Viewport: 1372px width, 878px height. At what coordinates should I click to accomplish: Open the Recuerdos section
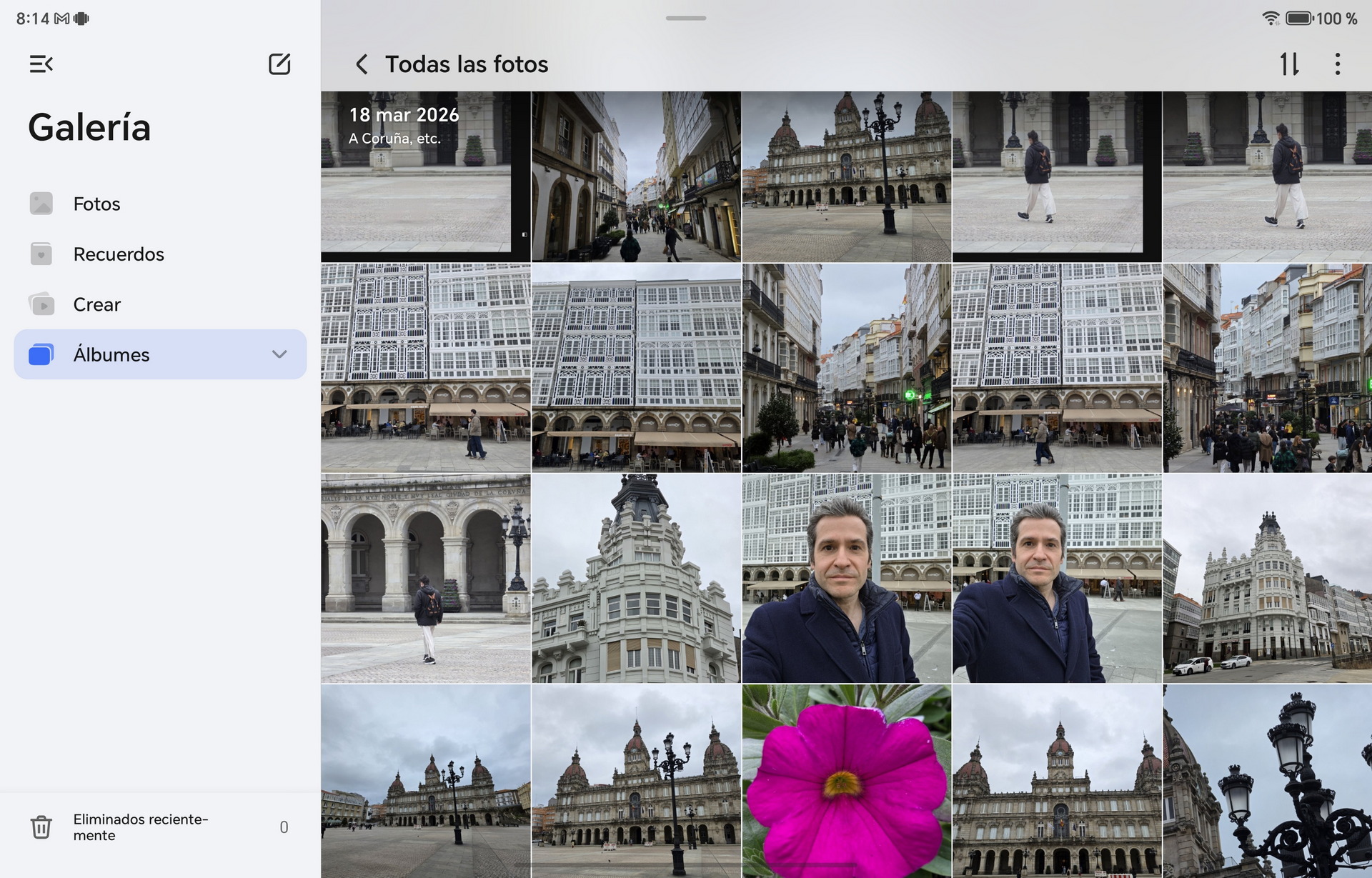pyautogui.click(x=119, y=254)
